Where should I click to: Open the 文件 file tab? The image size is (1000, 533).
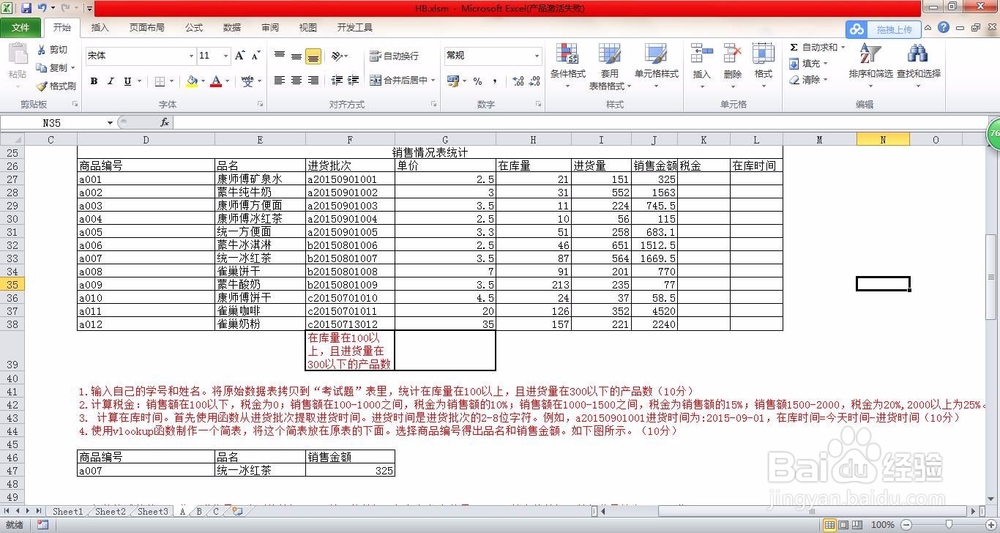pos(20,27)
